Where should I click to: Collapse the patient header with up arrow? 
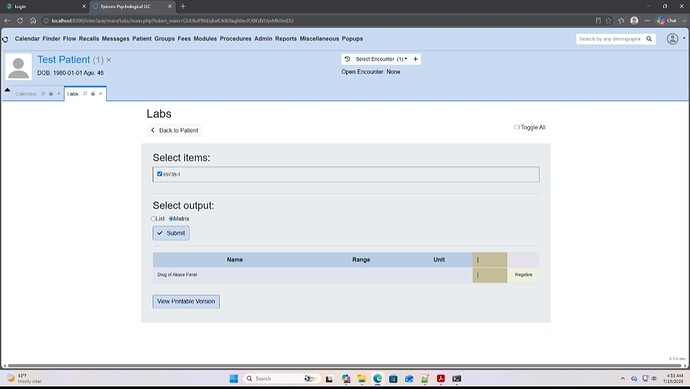(7, 90)
